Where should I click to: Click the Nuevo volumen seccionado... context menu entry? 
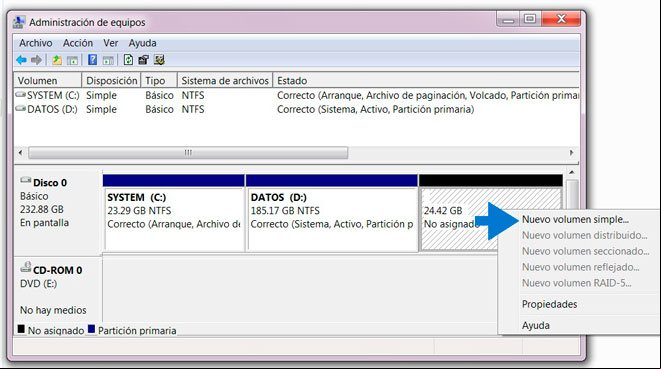[586, 251]
